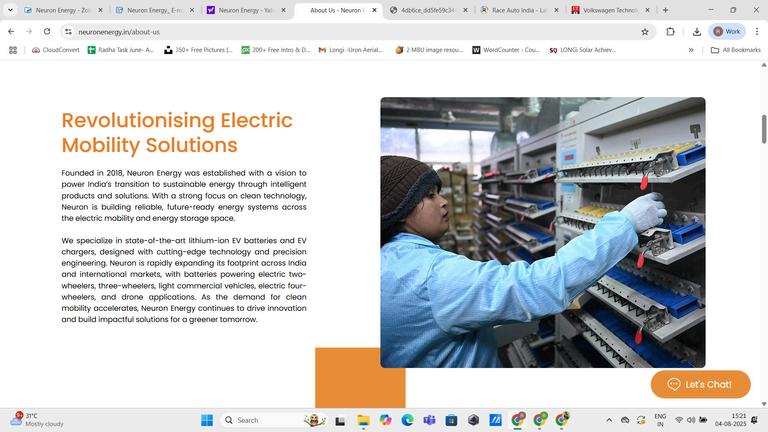Open Microsoft Teams from the taskbar

point(429,420)
